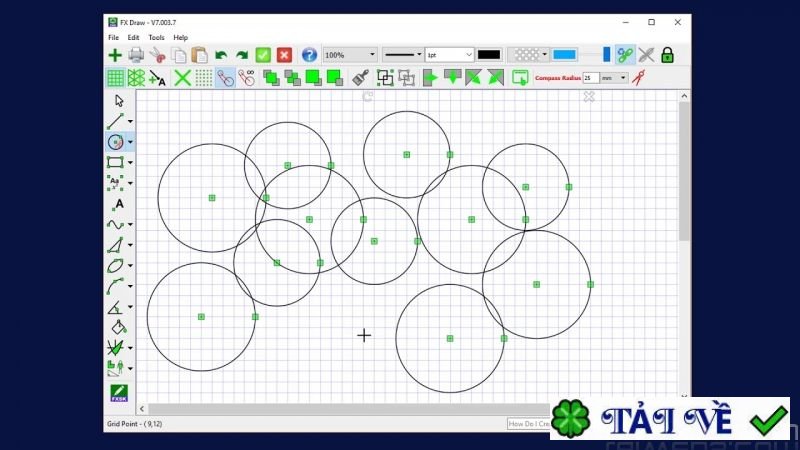Screen dimensions: 800x450
Task: Click the blue transparency slider handle
Action: 607,55
